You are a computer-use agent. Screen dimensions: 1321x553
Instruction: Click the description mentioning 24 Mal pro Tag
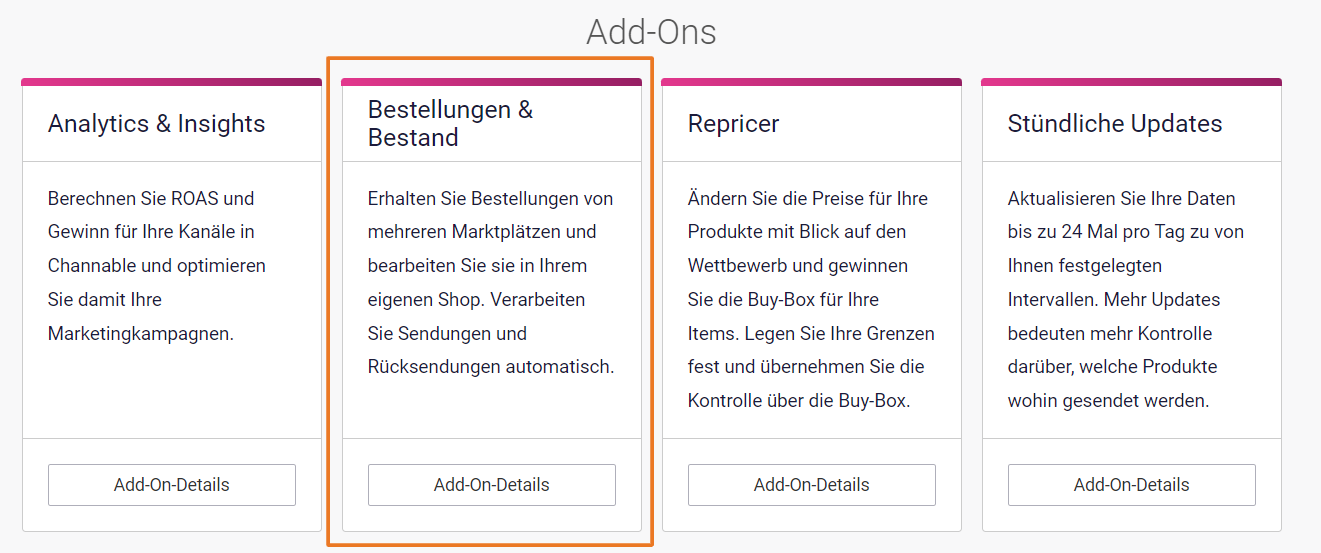1125,300
